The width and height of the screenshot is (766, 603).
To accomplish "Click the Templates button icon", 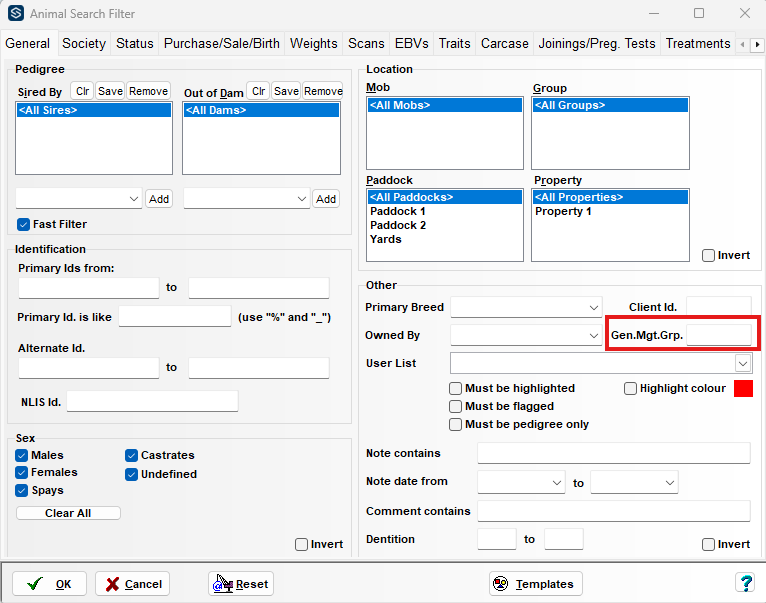I will 503,584.
